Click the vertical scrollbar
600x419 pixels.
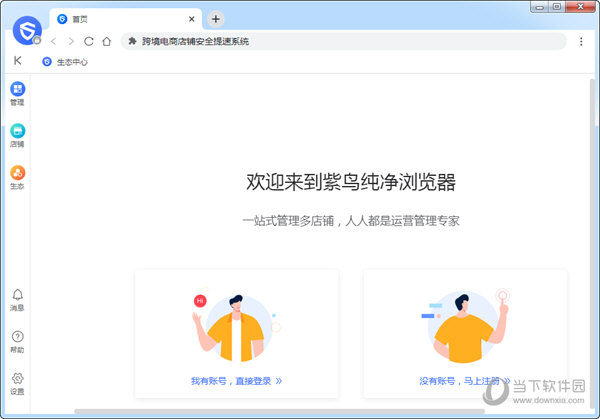coord(592,245)
